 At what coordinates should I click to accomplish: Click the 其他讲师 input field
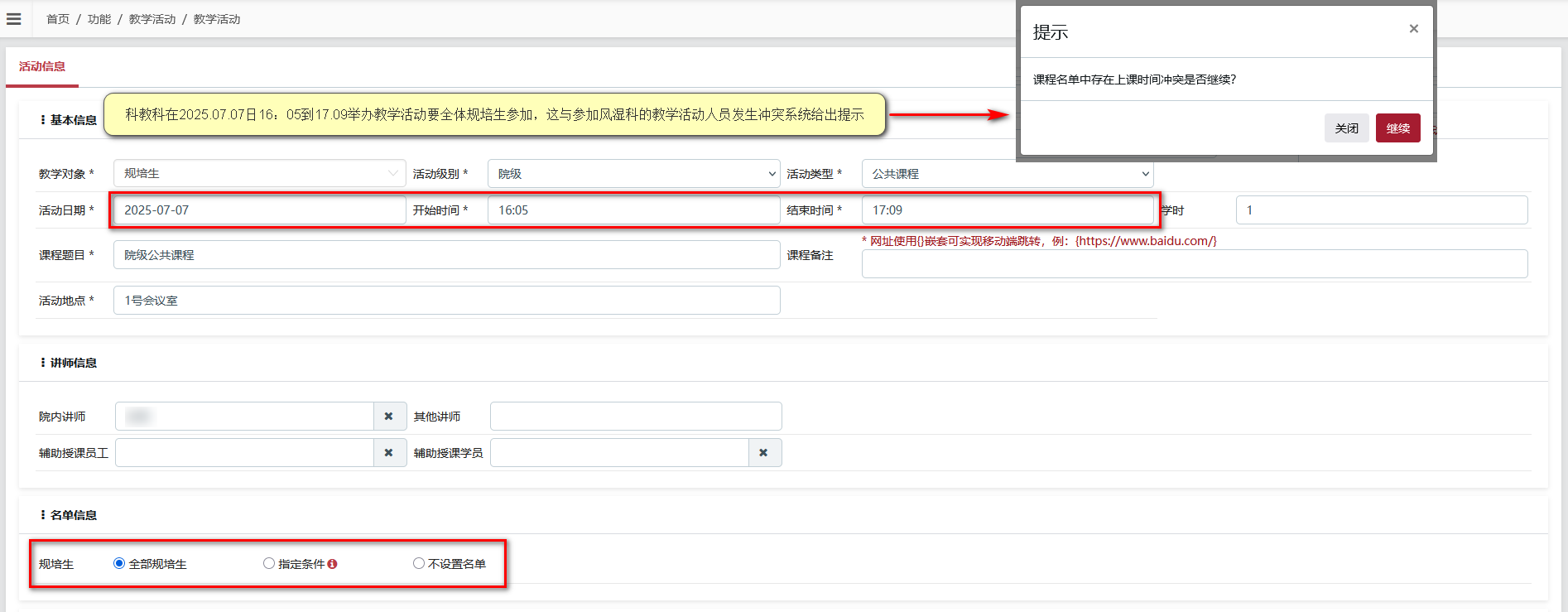point(636,417)
